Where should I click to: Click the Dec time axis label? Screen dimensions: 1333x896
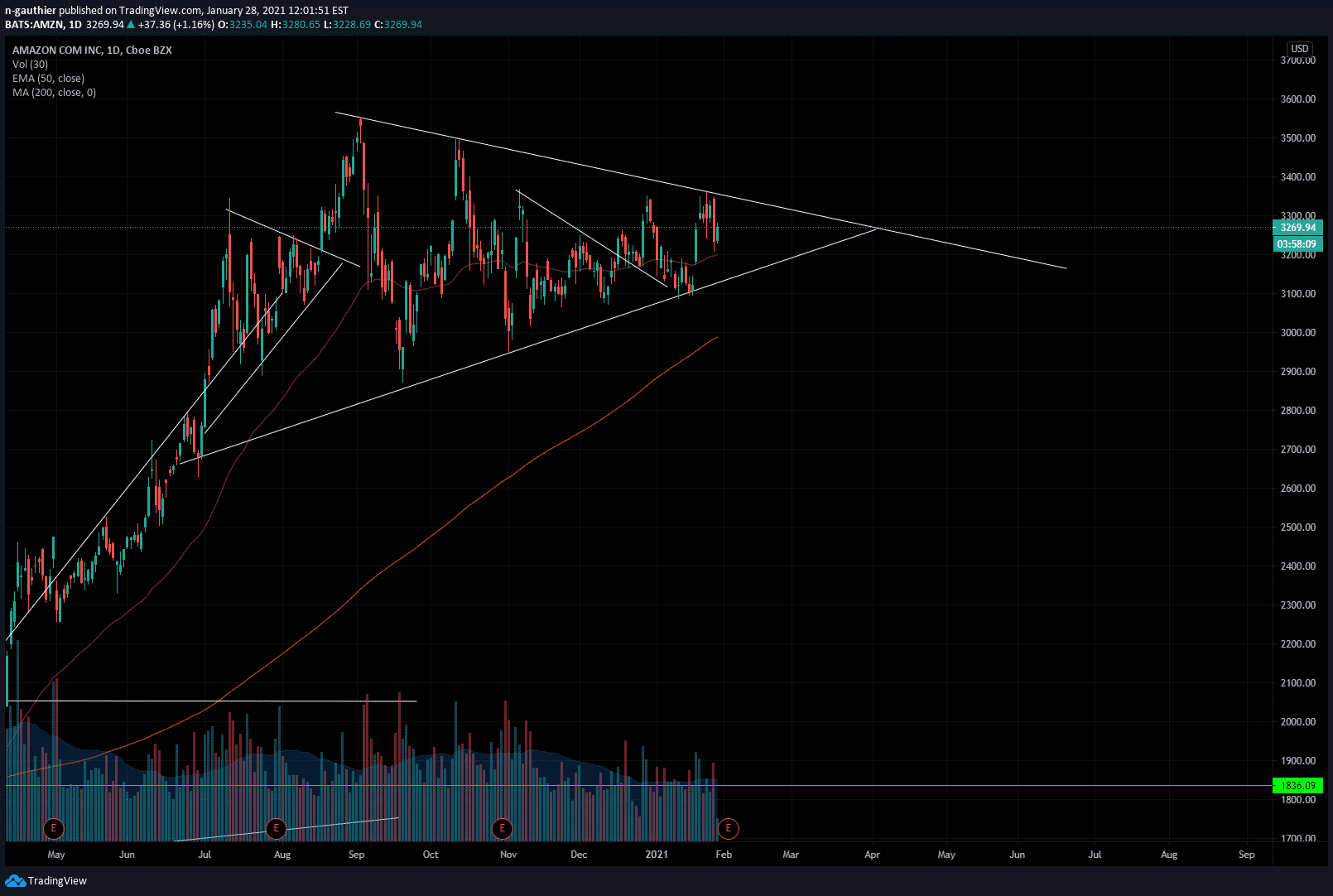click(x=579, y=854)
